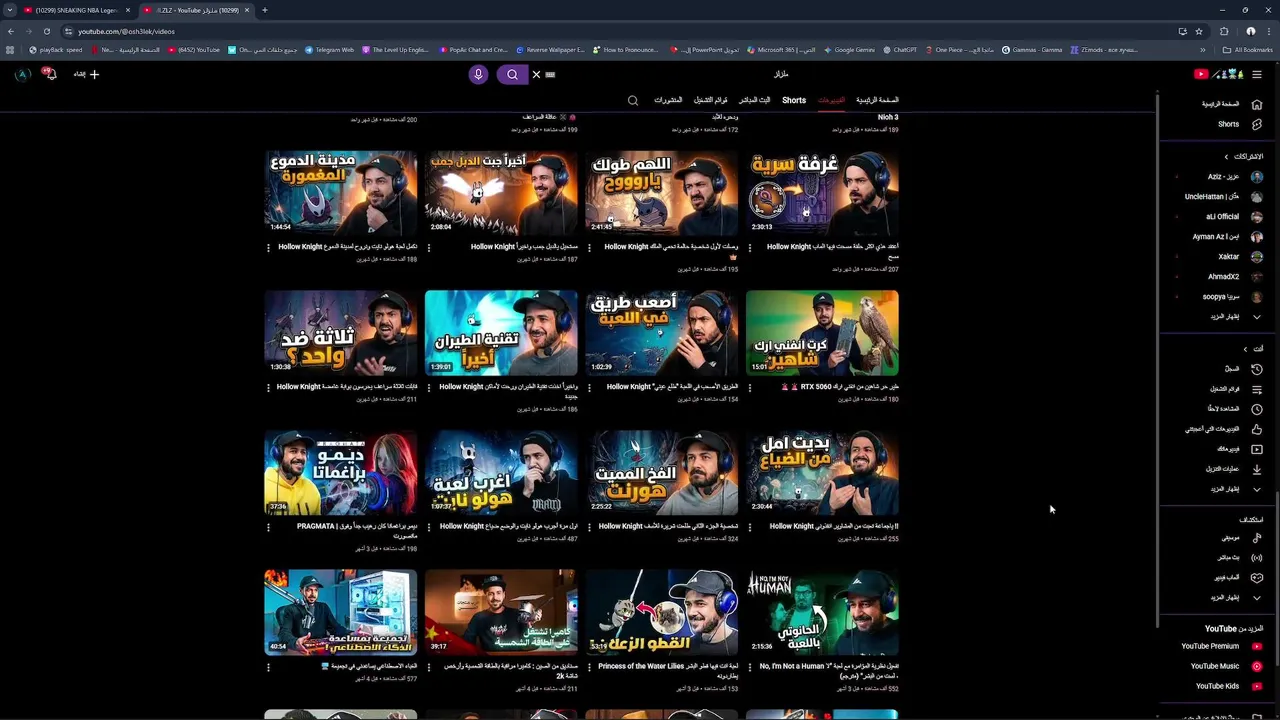Open the Ayman Az subscription channel
This screenshot has width=1280, height=720.
(1220, 237)
